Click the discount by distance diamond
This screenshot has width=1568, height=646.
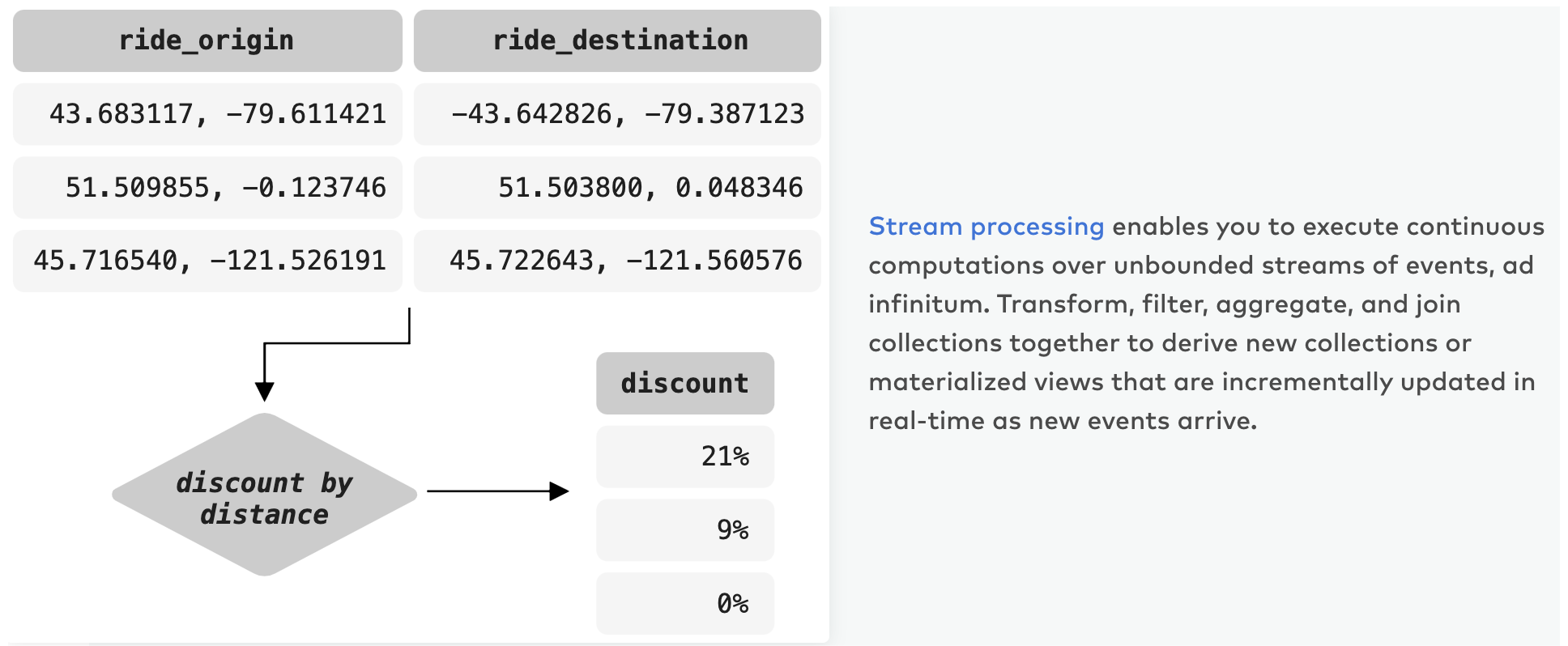265,495
